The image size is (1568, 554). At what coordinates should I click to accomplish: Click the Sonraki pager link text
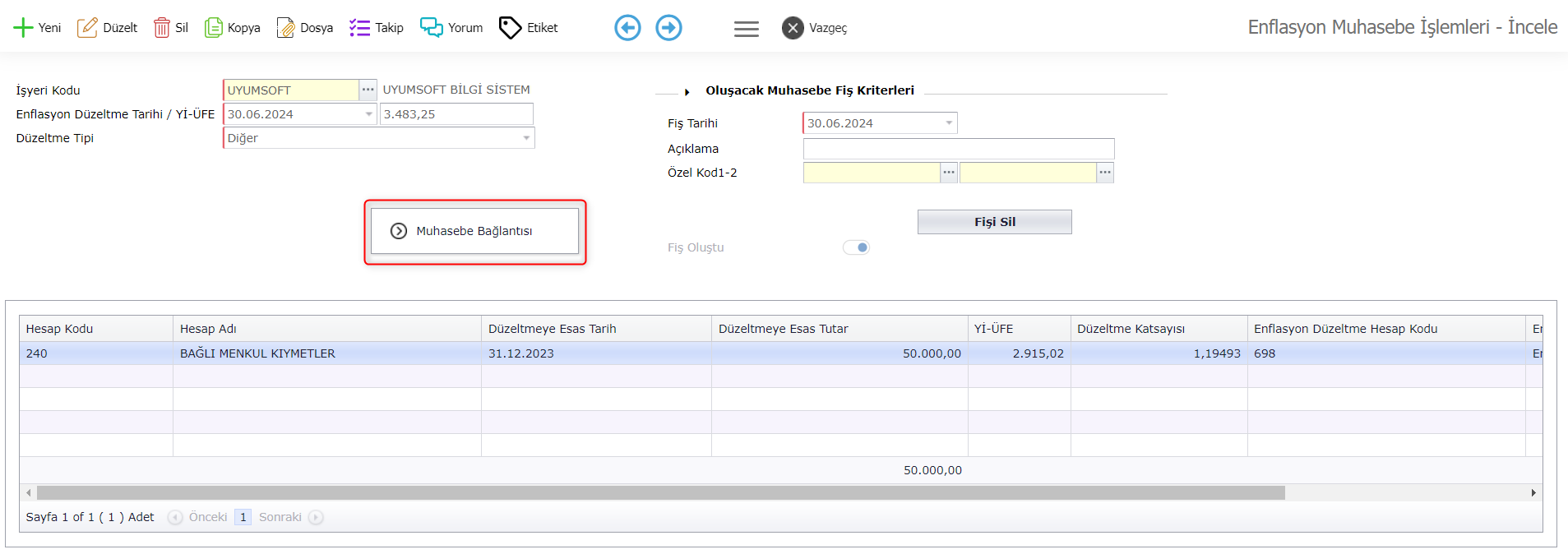coord(280,517)
